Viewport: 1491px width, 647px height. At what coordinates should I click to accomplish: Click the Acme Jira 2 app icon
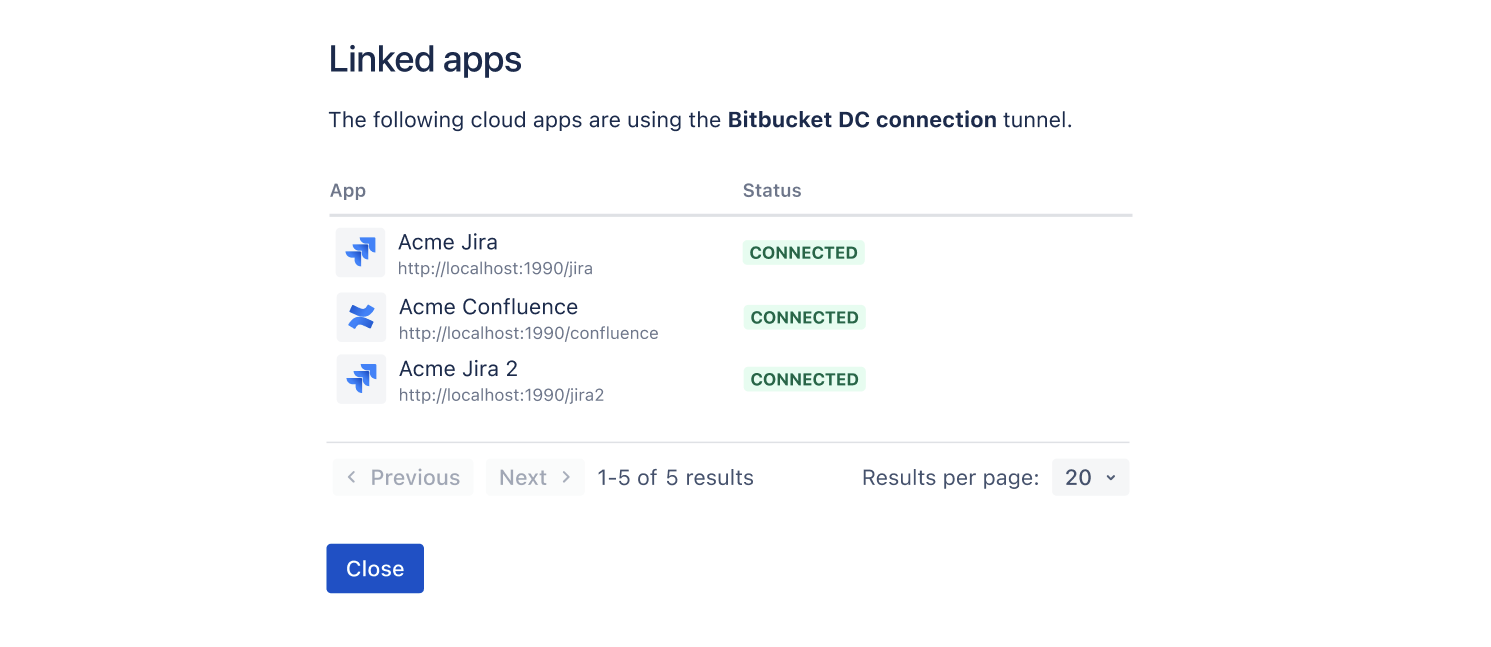[361, 379]
